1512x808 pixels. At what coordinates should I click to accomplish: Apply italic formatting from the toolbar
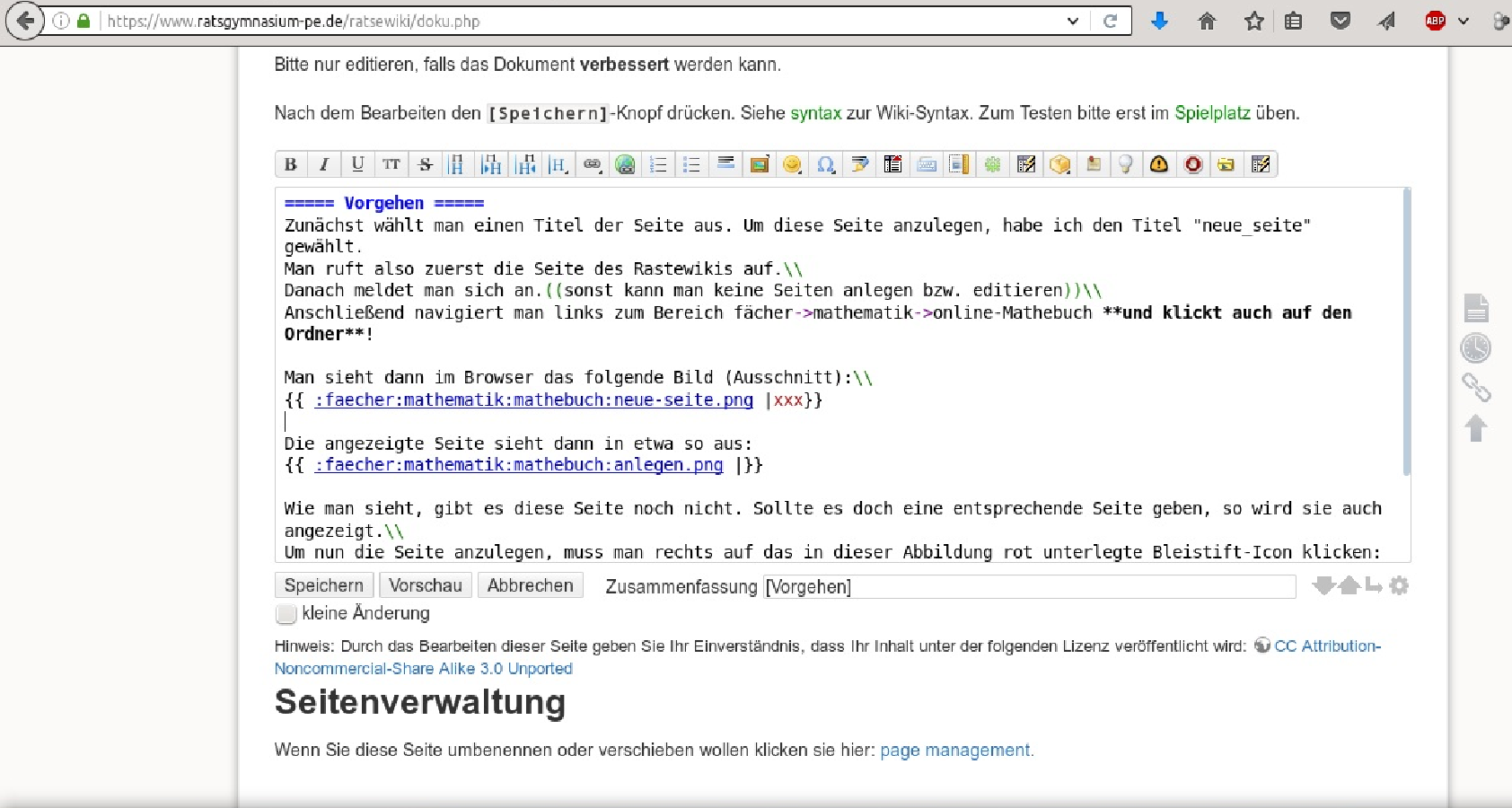click(323, 164)
